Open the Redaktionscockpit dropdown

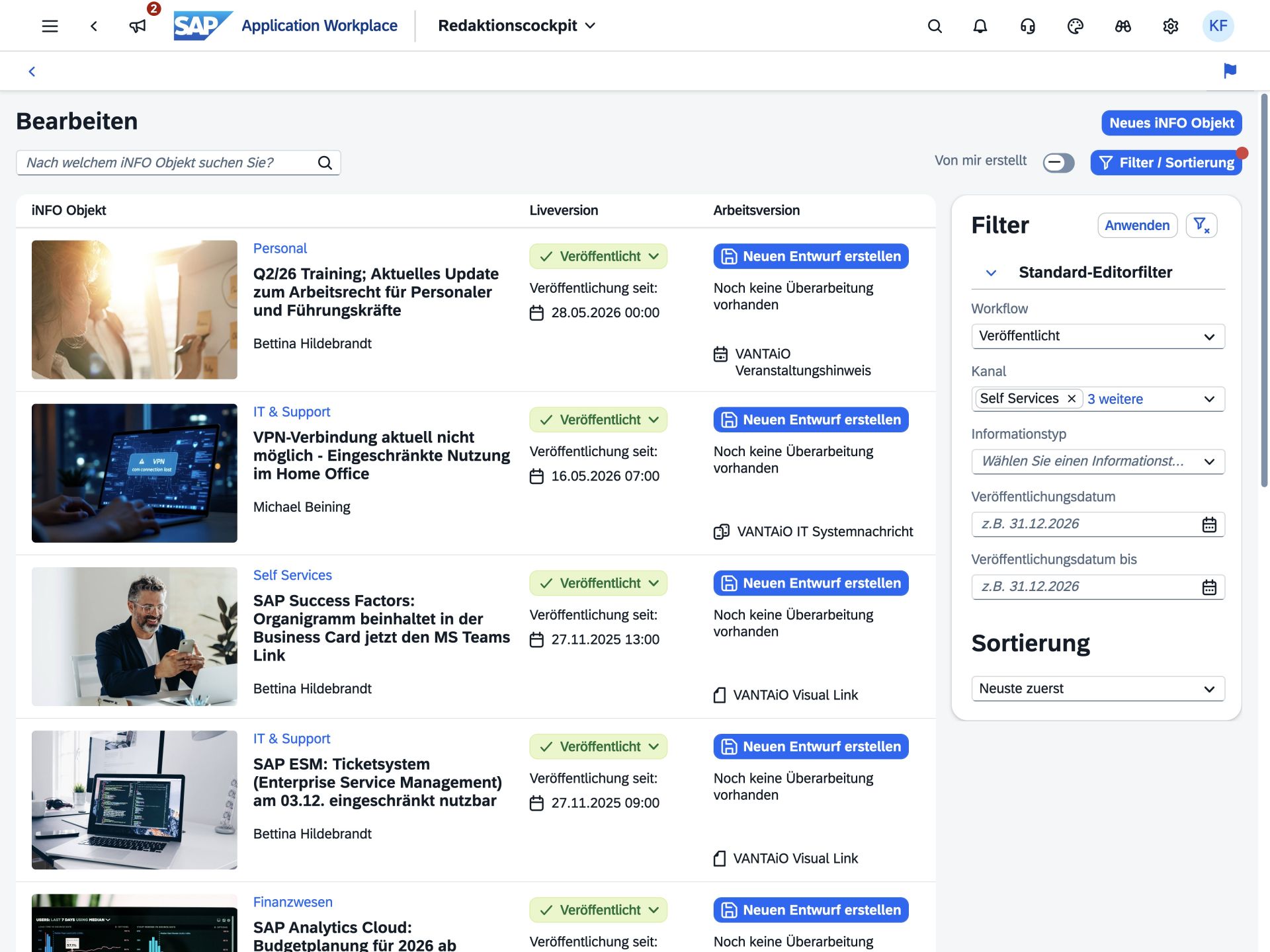517,26
